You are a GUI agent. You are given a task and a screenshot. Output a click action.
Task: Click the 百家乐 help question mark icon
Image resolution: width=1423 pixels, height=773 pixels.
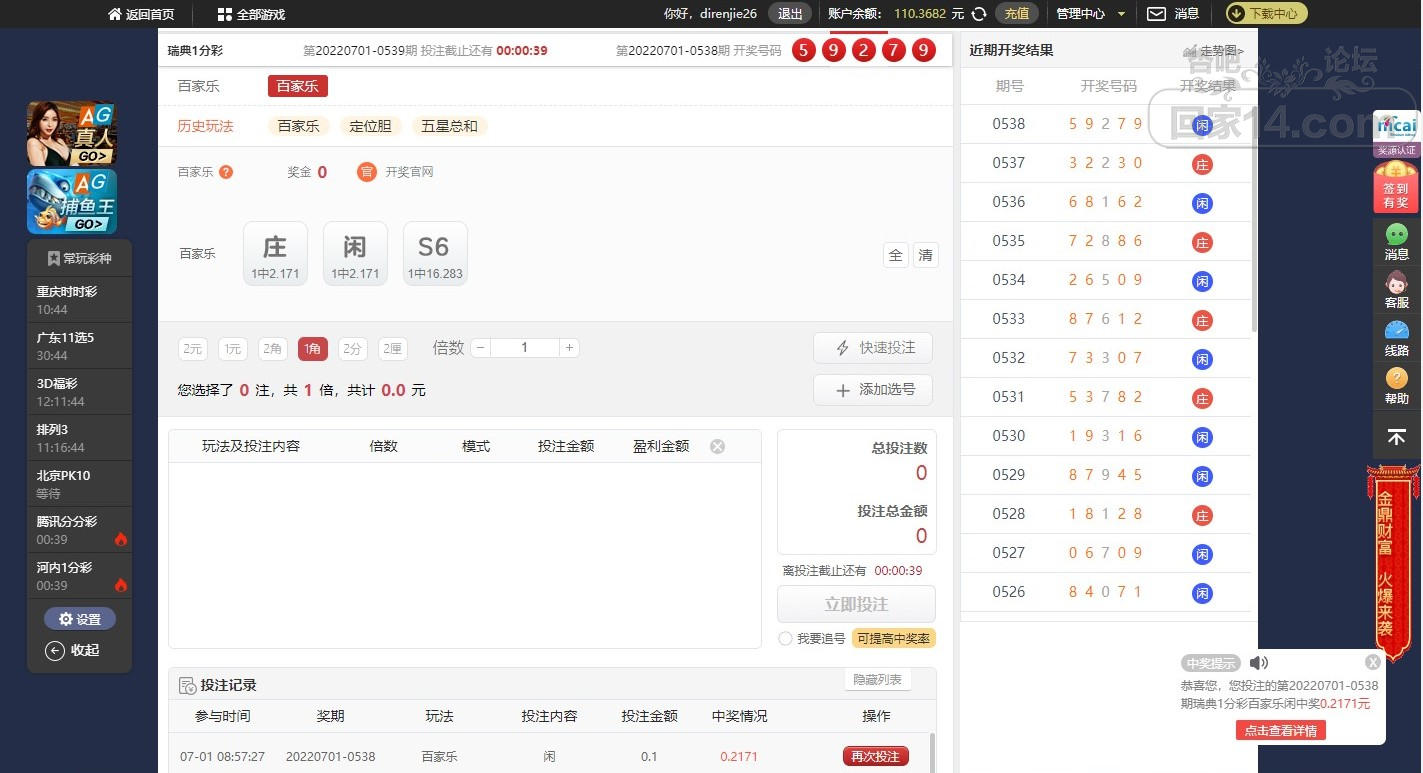pos(226,172)
